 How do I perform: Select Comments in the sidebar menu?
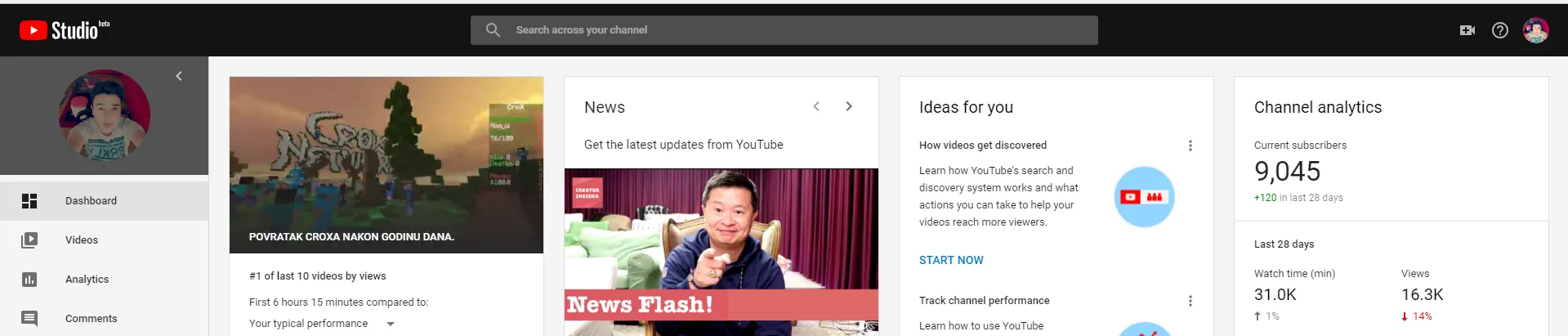91,319
